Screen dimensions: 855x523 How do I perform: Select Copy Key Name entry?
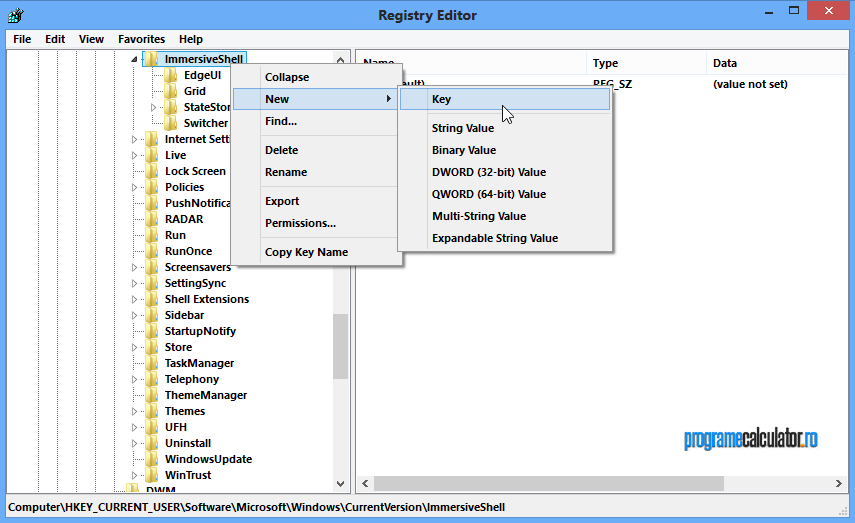(x=316, y=252)
